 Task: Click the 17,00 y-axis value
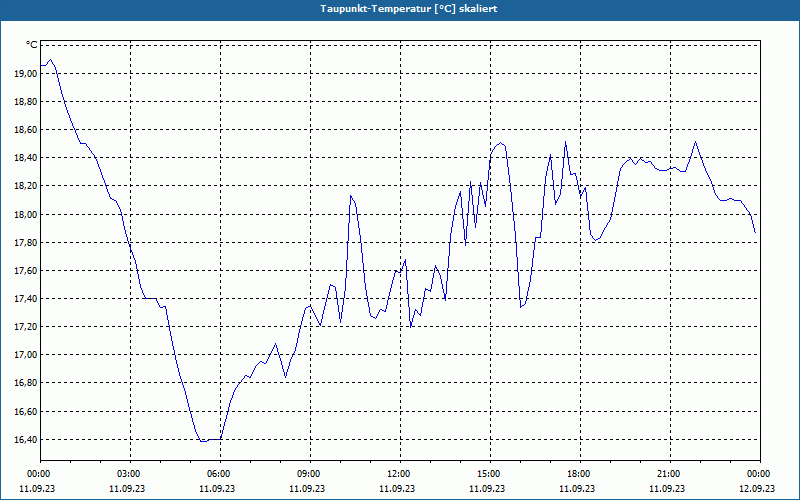[x=27, y=355]
